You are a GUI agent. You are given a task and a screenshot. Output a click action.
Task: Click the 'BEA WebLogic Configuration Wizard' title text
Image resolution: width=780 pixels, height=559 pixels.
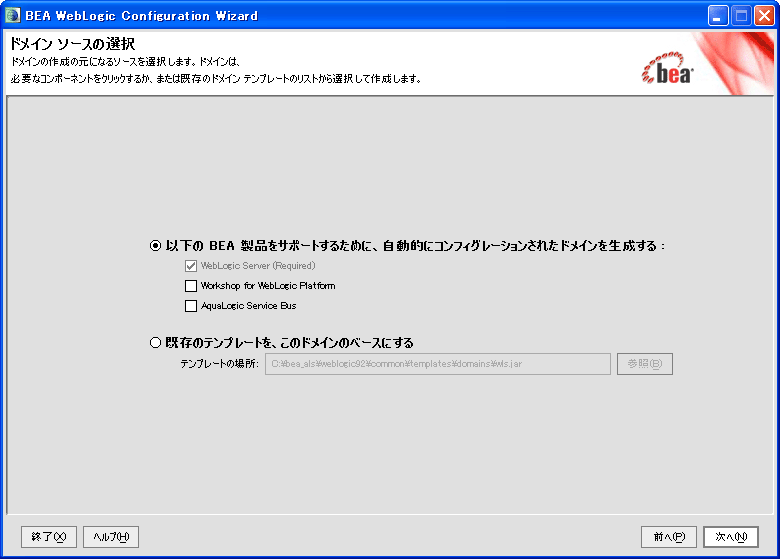(x=142, y=16)
